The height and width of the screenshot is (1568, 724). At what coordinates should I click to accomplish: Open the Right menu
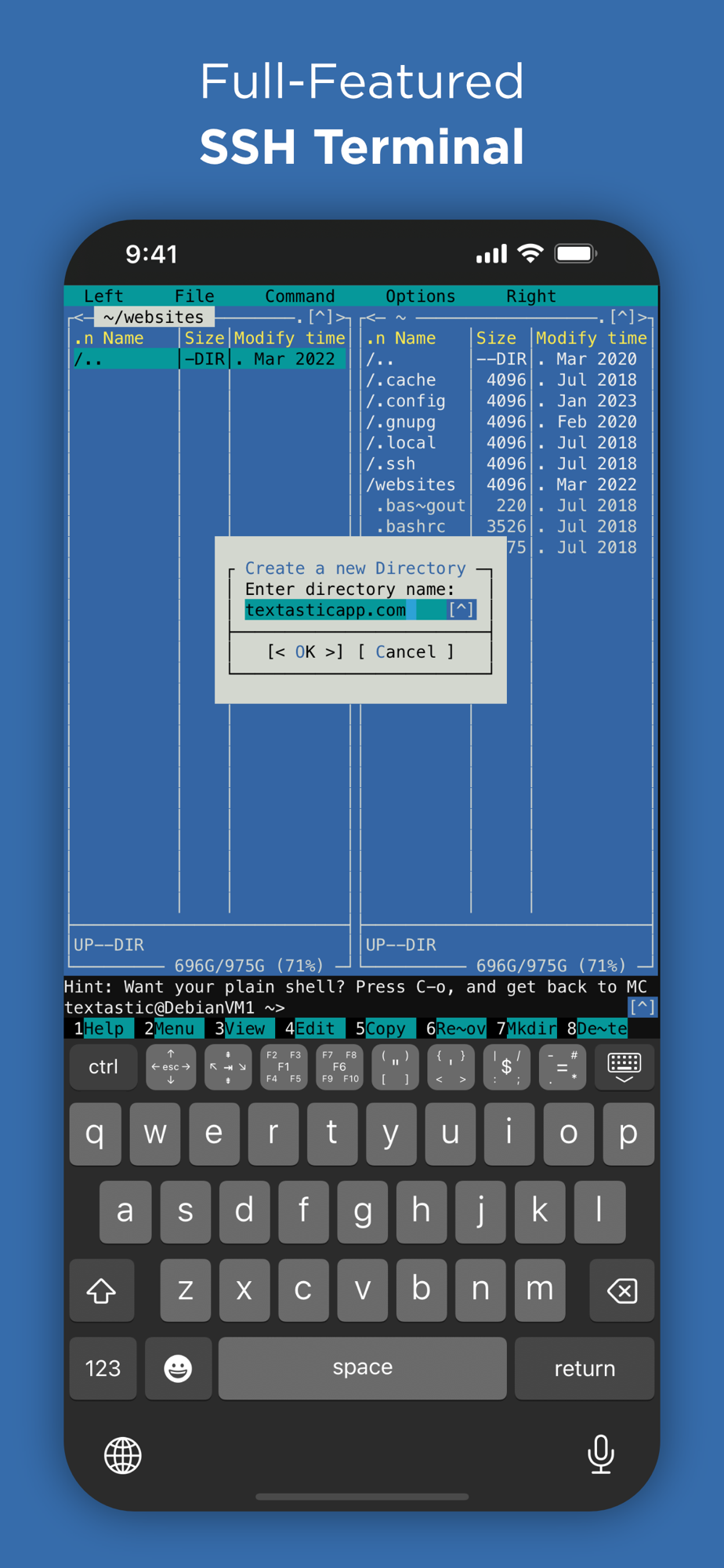530,296
